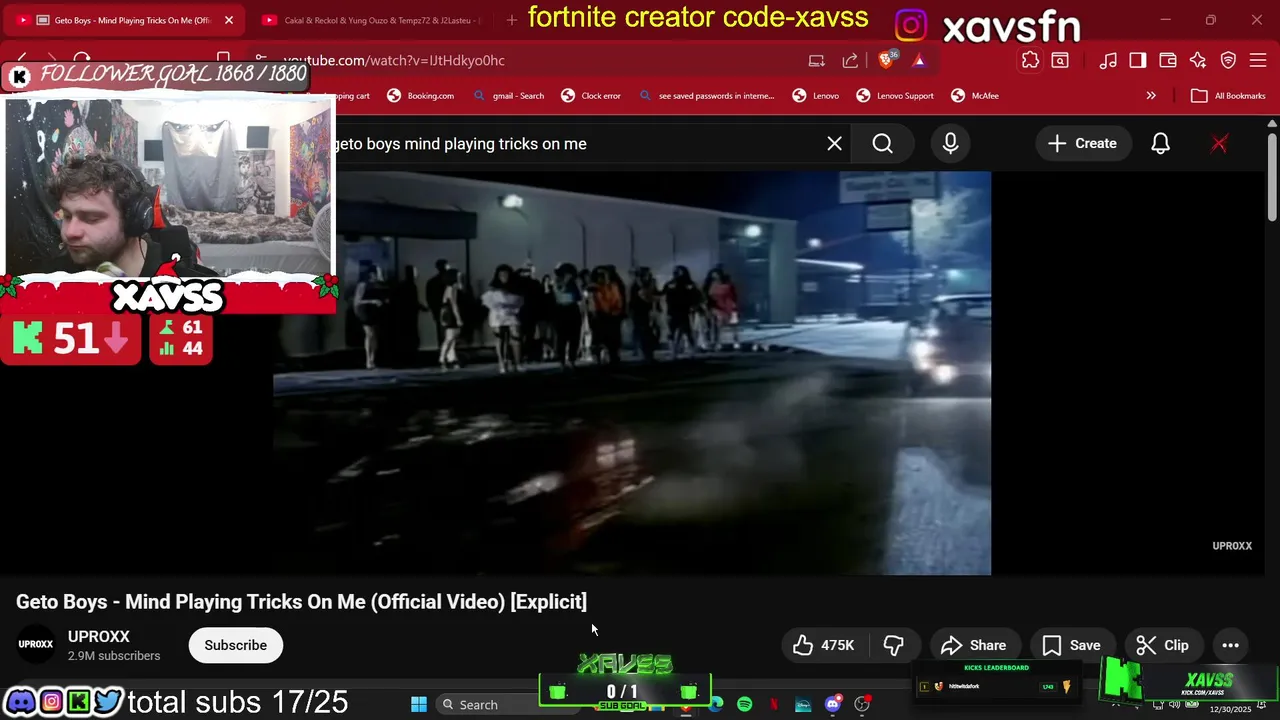The height and width of the screenshot is (720, 1280).
Task: Open Disney+ from taskbar
Action: click(x=803, y=705)
